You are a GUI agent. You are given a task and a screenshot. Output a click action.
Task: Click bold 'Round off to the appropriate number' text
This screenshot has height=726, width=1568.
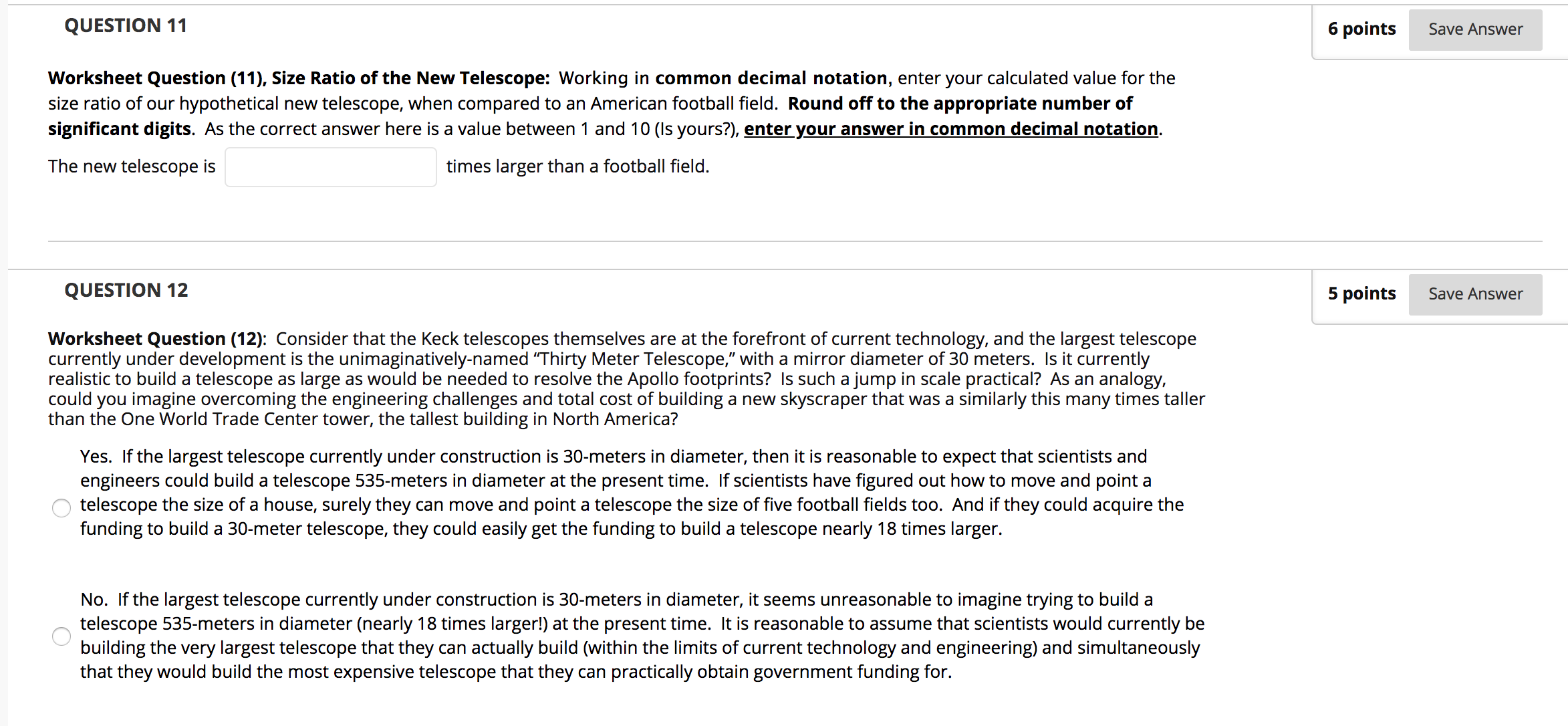[x=960, y=104]
